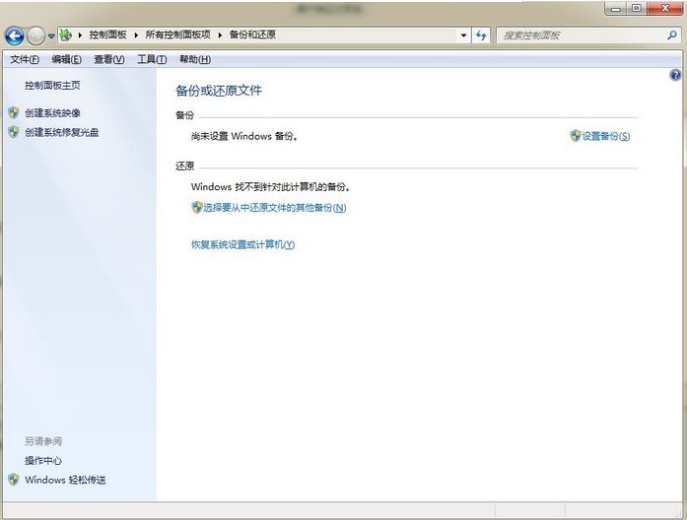Click 恢复系统设置或计算机(Y) link
Viewport: 687px width, 520px height.
pyautogui.click(x=243, y=244)
